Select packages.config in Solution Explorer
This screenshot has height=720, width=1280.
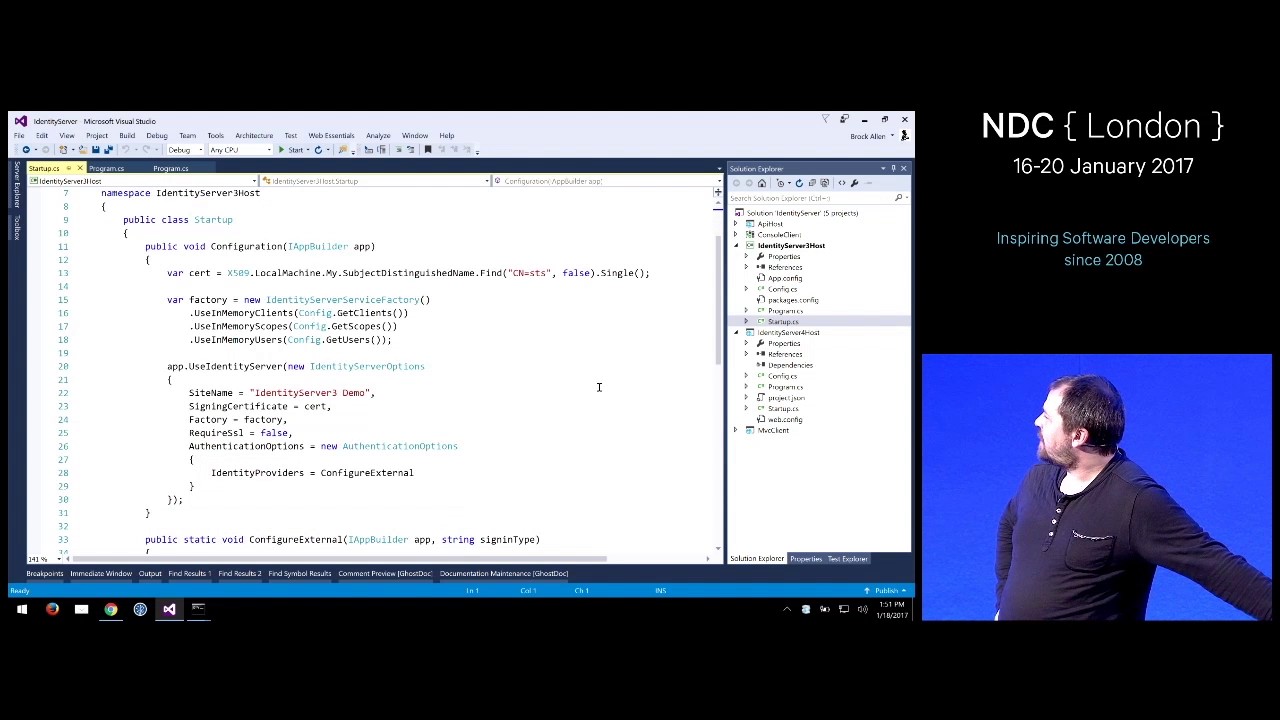pyautogui.click(x=793, y=300)
